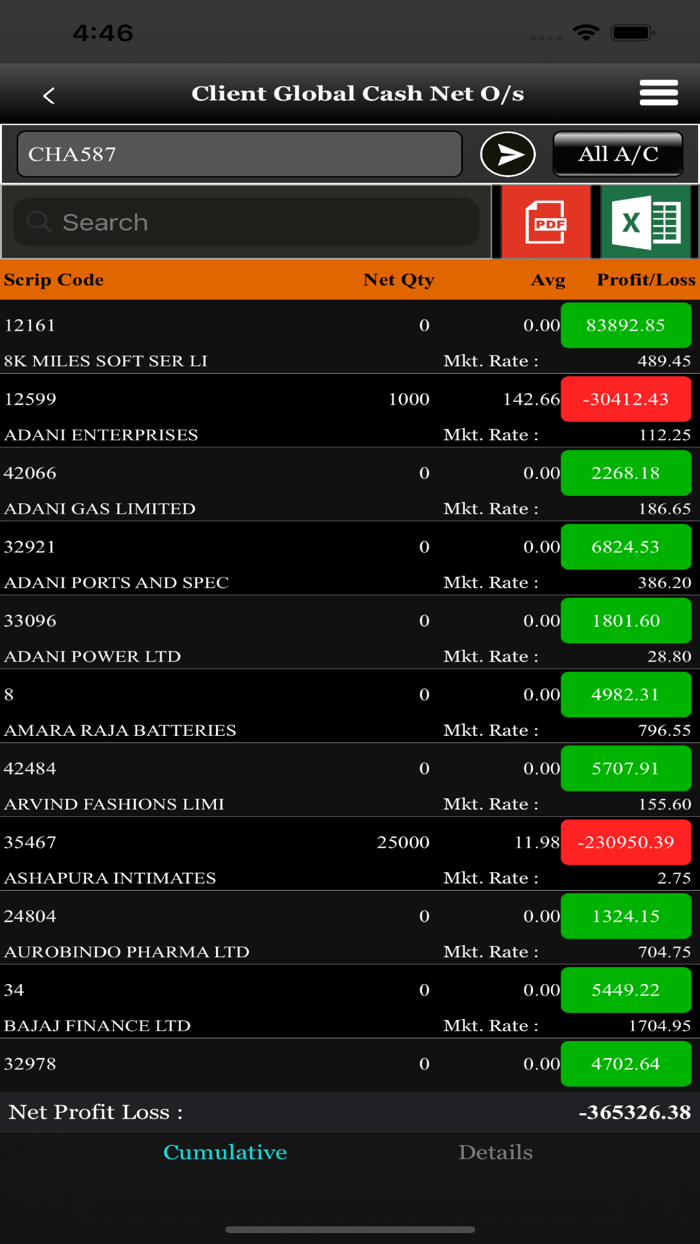Tap profit value 5707.91

click(626, 769)
